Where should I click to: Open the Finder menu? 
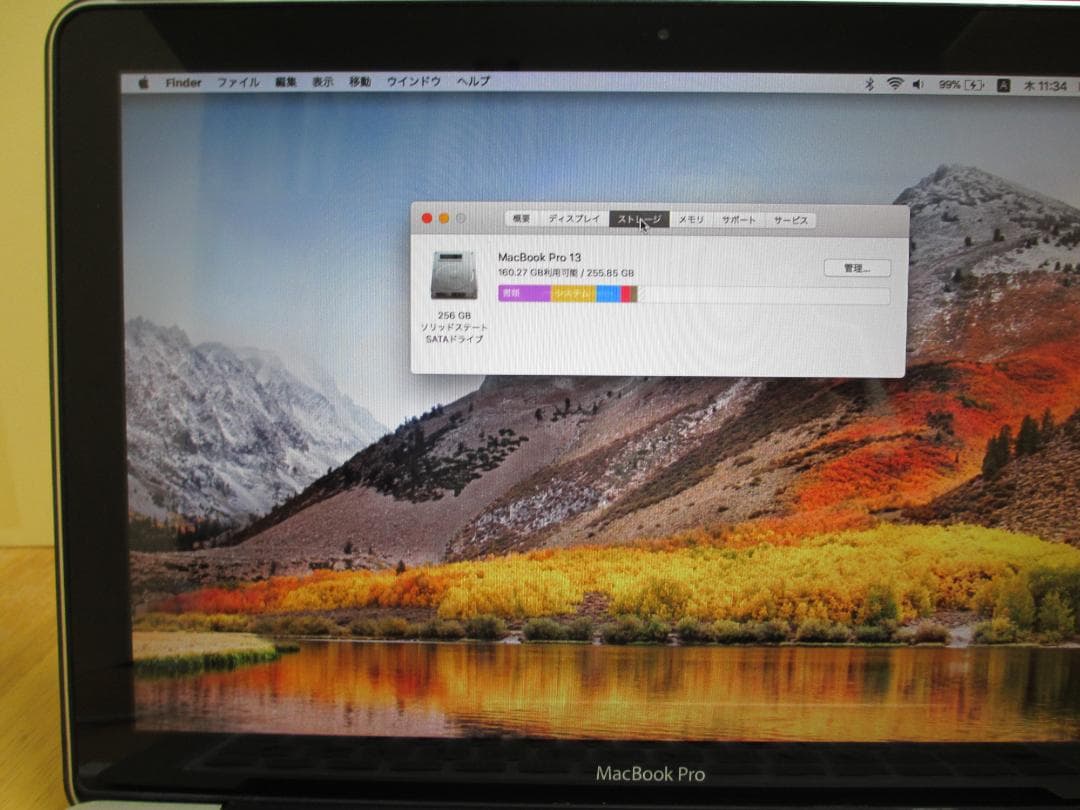pyautogui.click(x=183, y=83)
